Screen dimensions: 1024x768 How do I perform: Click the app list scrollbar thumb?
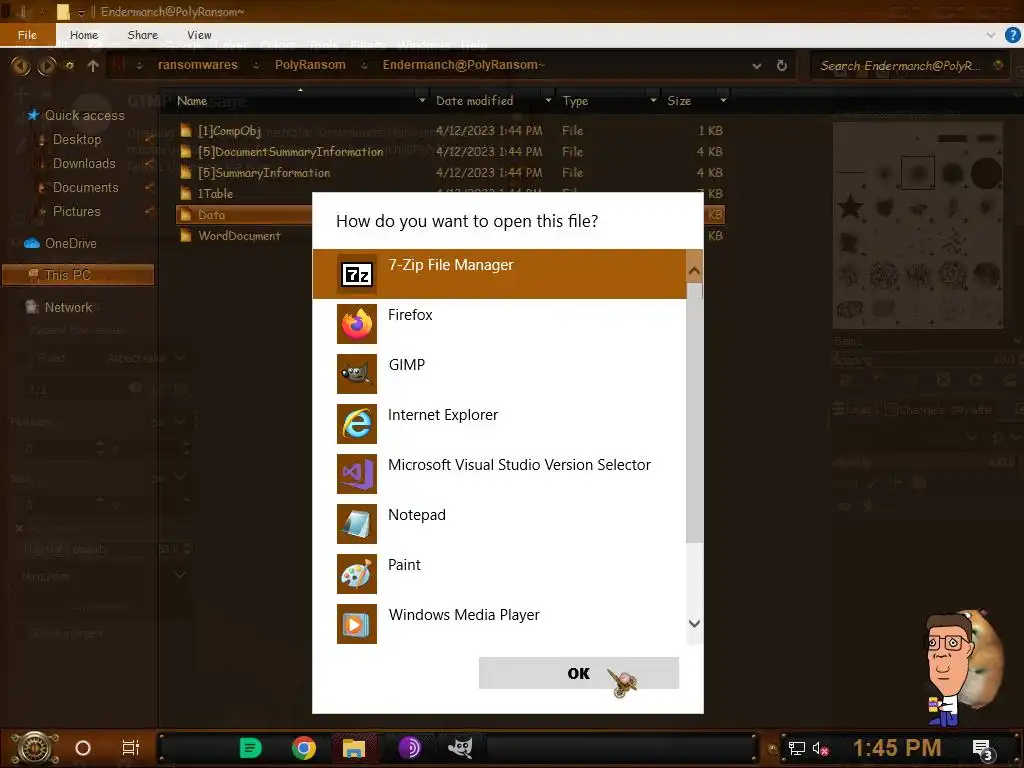tap(694, 411)
